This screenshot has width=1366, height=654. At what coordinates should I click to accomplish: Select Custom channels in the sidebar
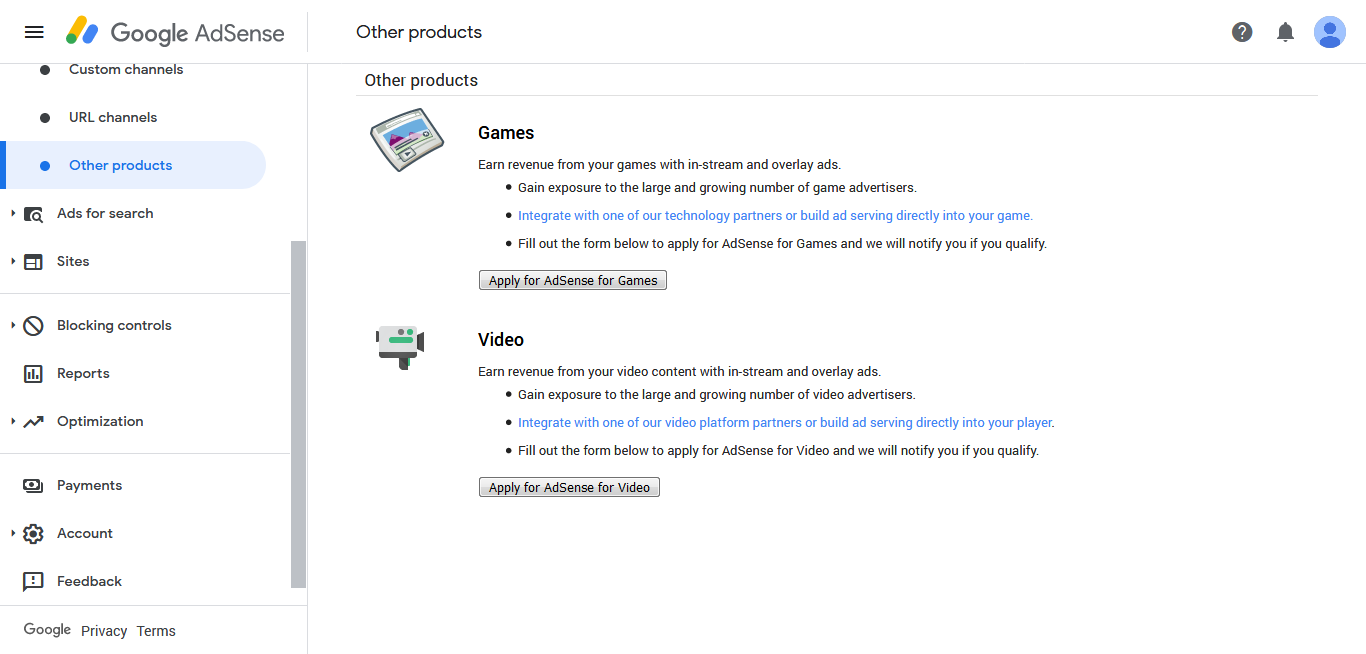point(126,69)
